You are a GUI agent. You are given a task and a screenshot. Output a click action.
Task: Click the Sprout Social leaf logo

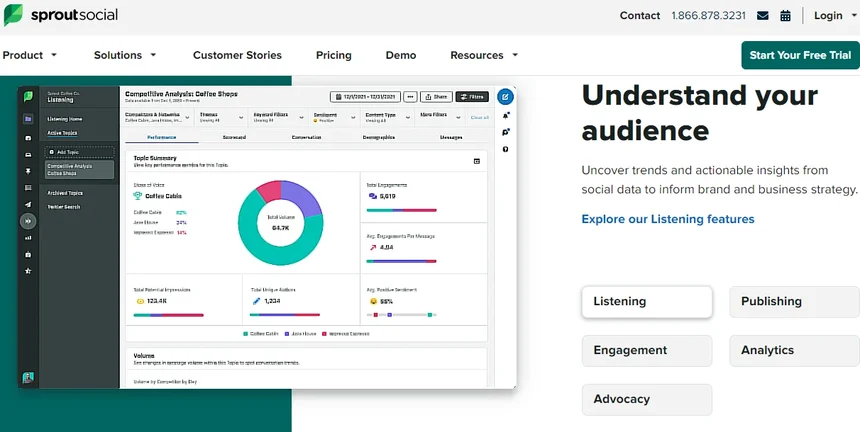click(13, 15)
